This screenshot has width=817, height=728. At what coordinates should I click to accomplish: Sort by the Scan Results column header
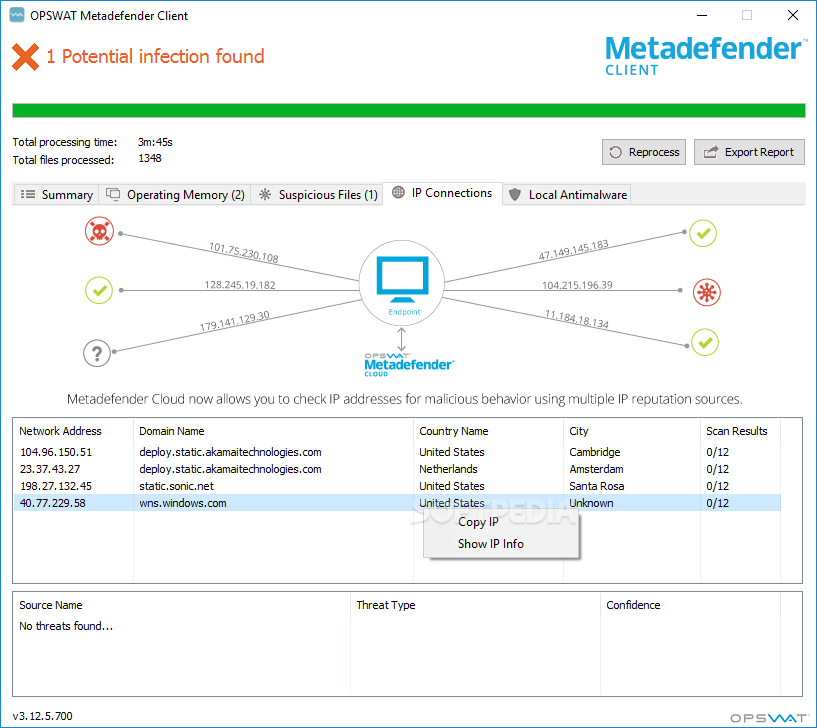(740, 431)
